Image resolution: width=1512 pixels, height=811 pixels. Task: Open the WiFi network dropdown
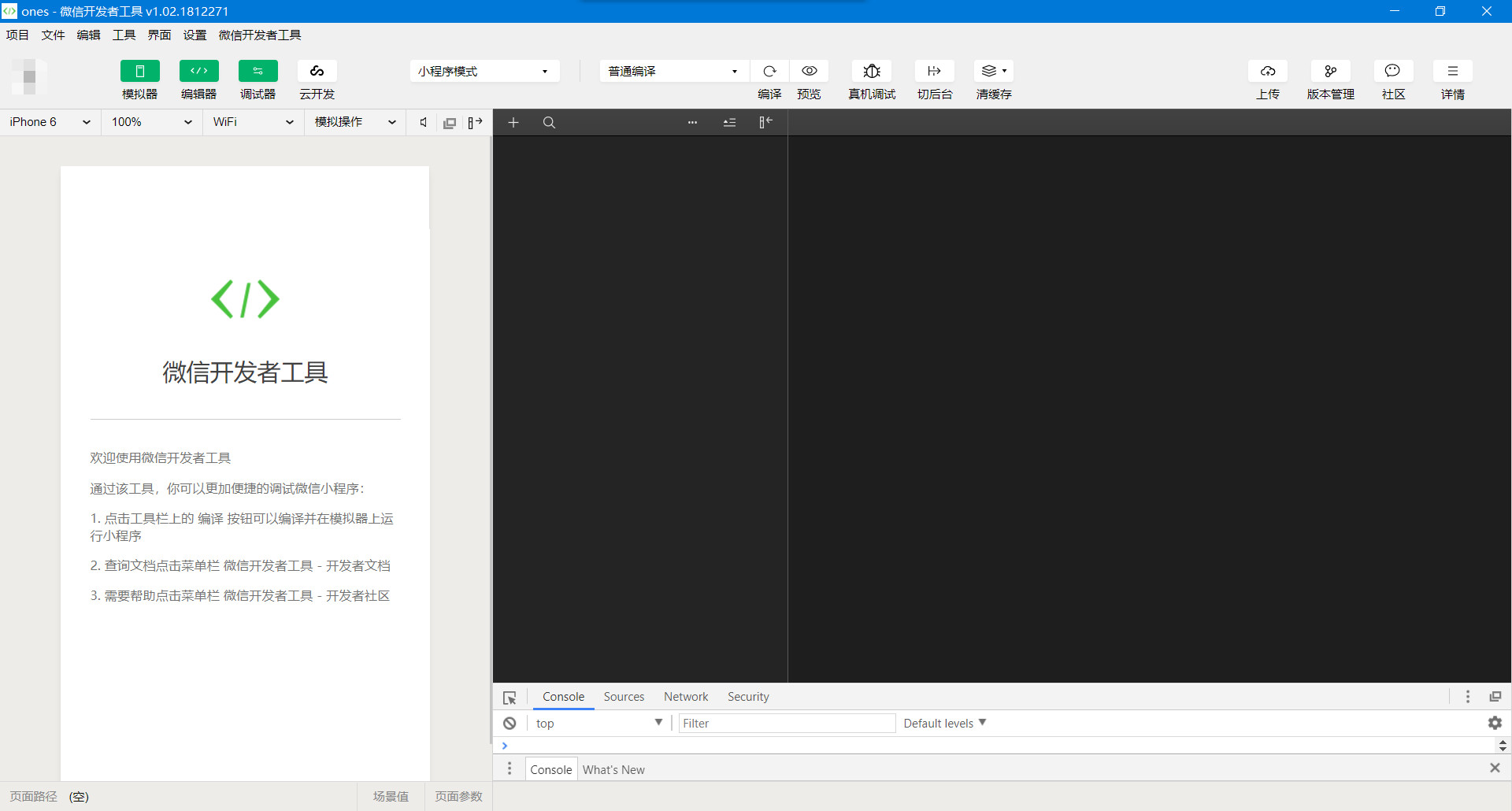(254, 122)
